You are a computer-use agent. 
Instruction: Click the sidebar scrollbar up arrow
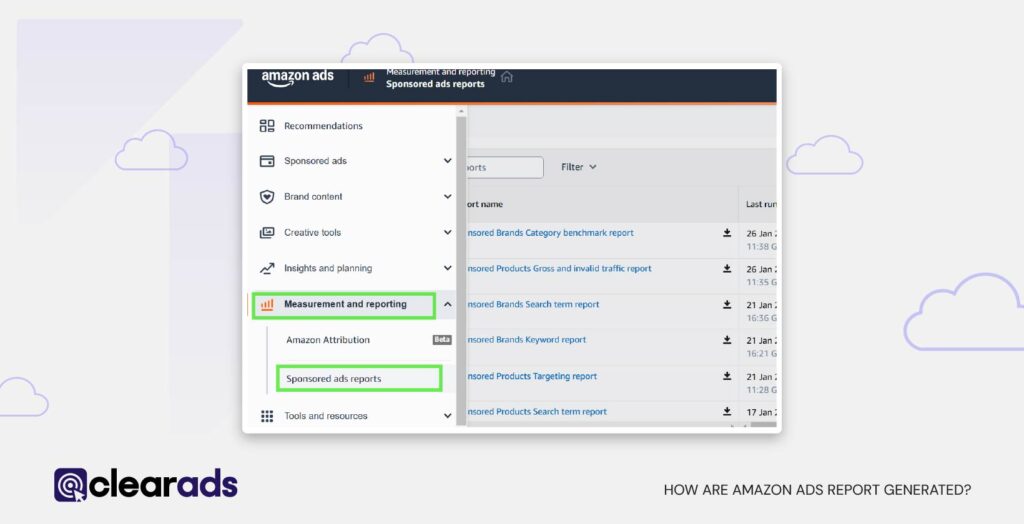click(x=461, y=112)
